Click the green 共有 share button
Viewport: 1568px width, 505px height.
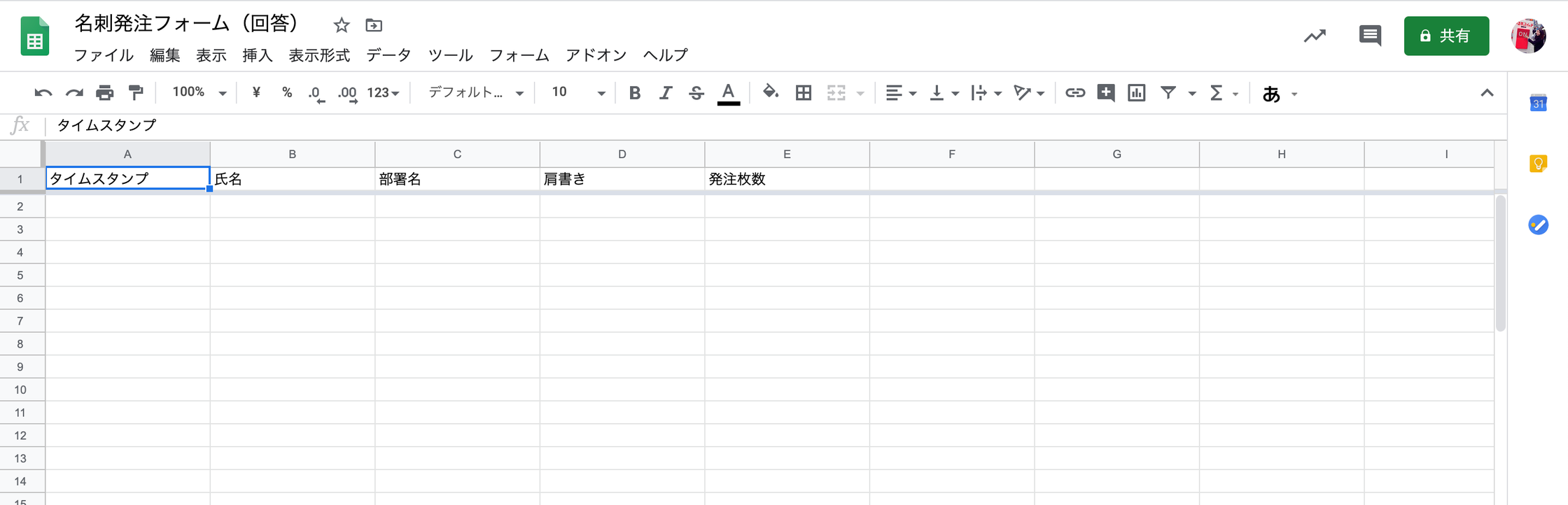[1446, 36]
